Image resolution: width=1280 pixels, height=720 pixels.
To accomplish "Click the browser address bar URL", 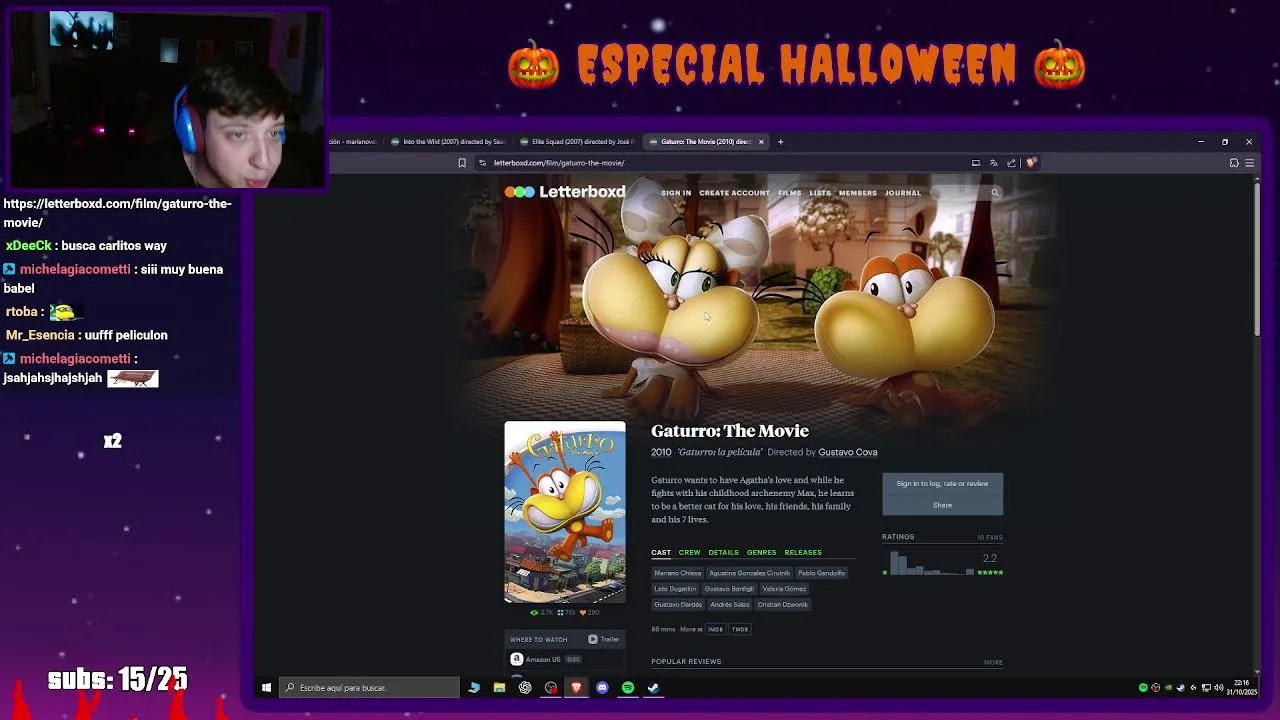I will [559, 163].
